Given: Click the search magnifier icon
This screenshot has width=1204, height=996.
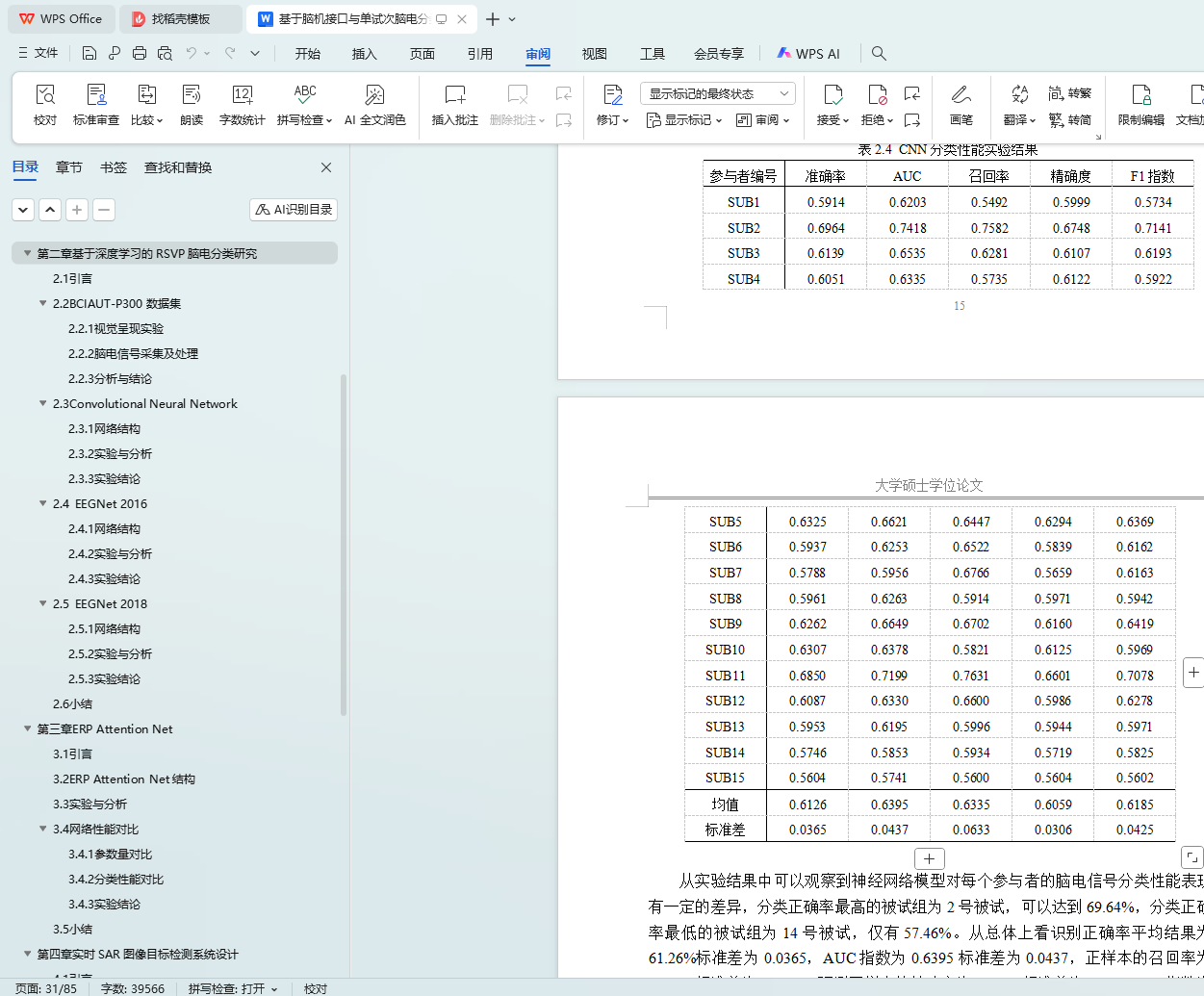Looking at the screenshot, I should [x=879, y=54].
